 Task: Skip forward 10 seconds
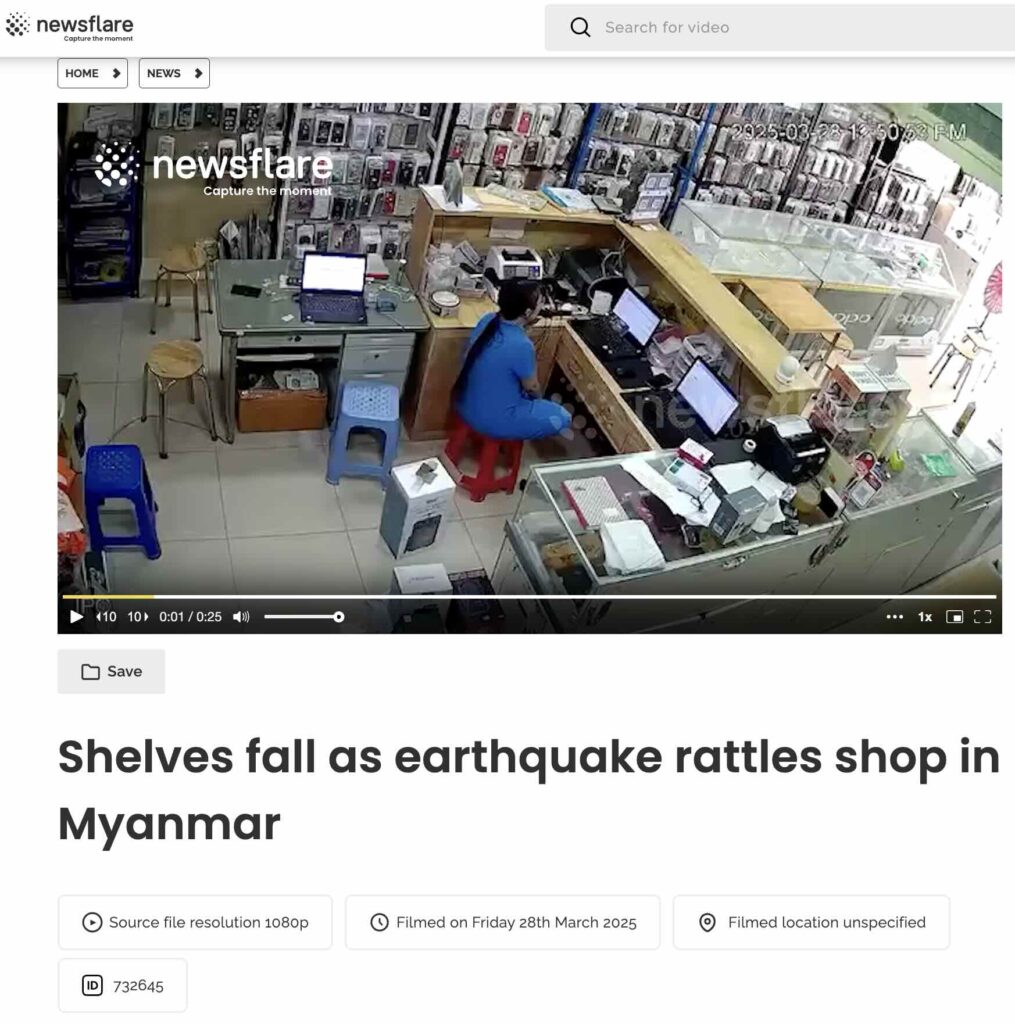click(138, 616)
